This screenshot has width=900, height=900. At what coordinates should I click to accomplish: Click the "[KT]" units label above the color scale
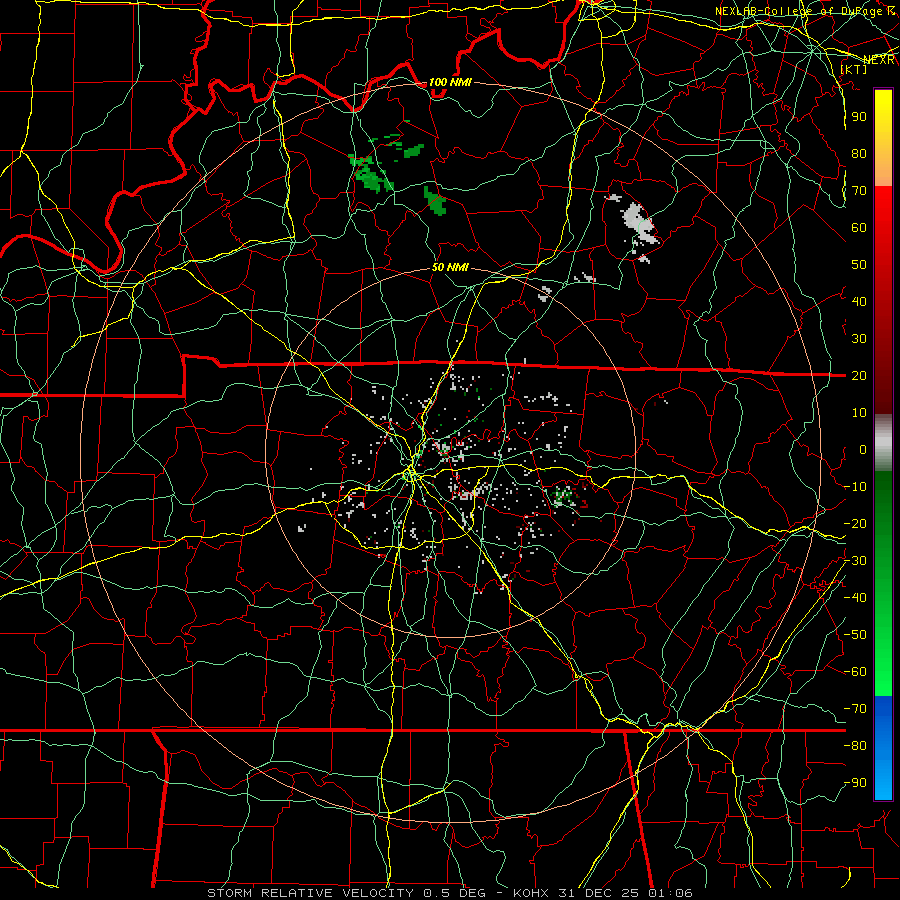tap(854, 69)
